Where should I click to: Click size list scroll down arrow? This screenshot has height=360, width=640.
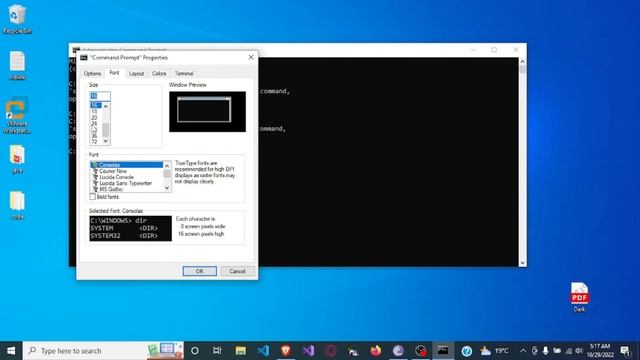[106, 141]
